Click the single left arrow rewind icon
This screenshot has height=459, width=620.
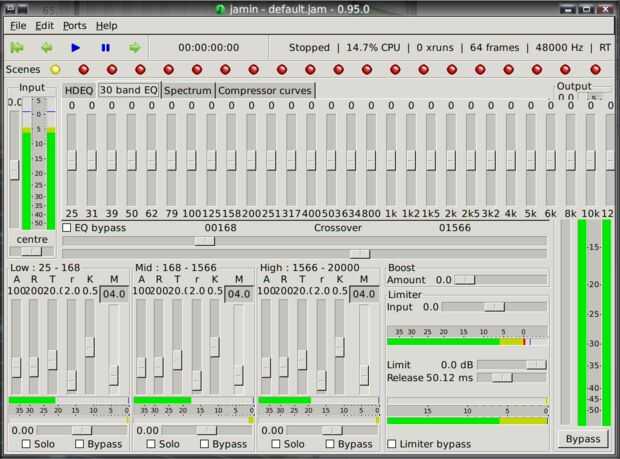pyautogui.click(x=46, y=47)
